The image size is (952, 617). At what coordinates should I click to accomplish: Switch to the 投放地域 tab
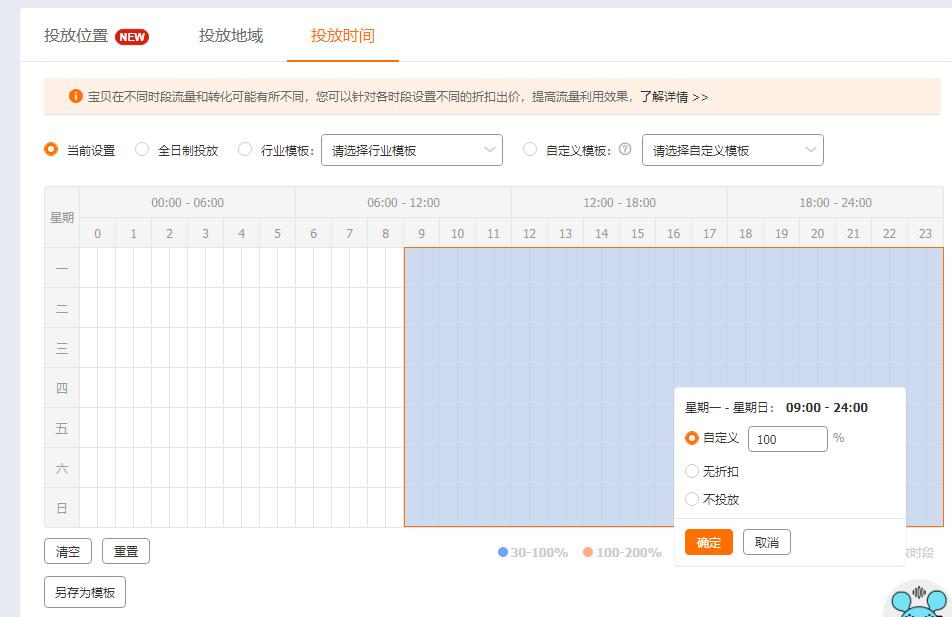pos(233,34)
